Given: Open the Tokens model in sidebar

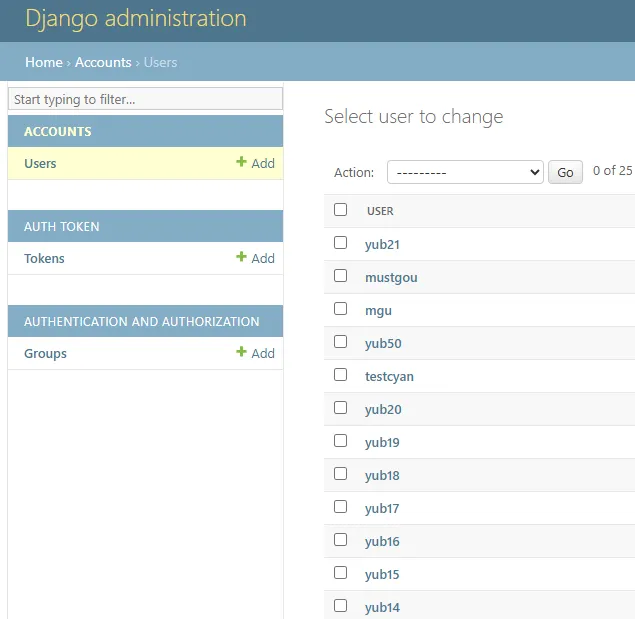Looking at the screenshot, I should (x=44, y=258).
